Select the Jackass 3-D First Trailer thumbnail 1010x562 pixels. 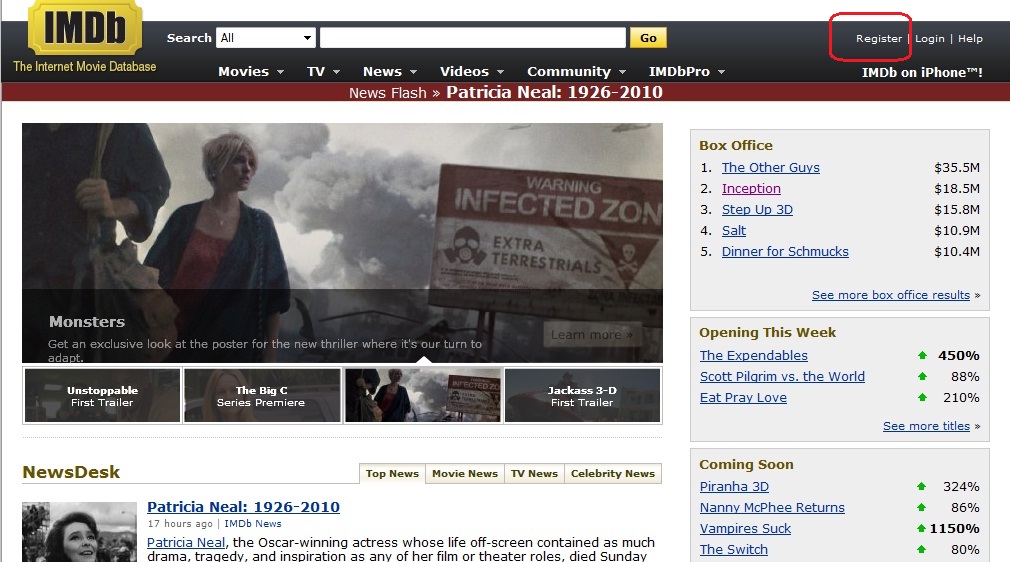[582, 396]
